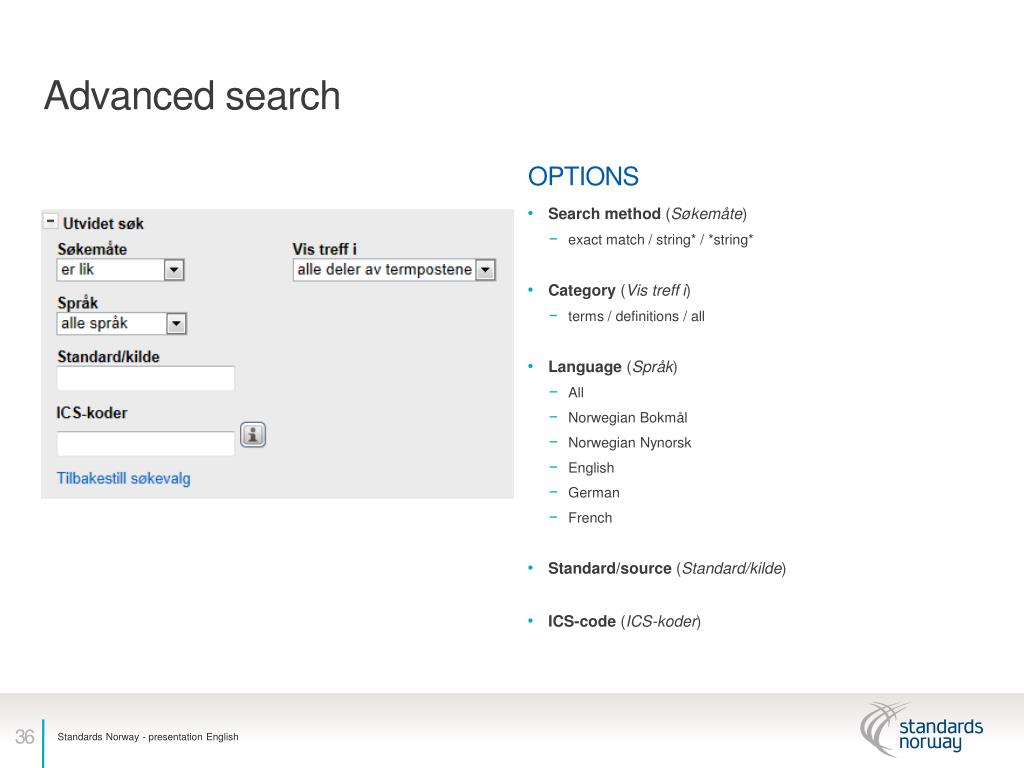Open the Språk dropdown arrow
The width and height of the screenshot is (1024, 768).
176,323
